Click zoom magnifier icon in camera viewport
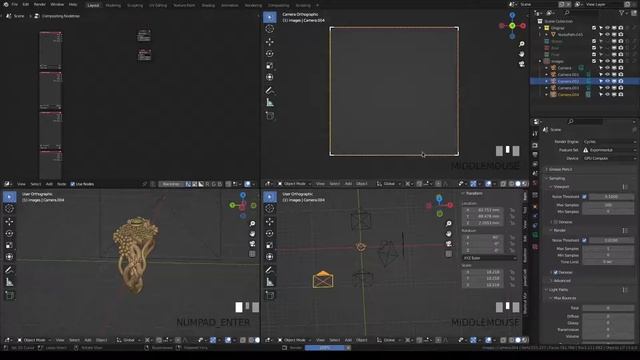The width and height of the screenshot is (640, 360). click(x=522, y=44)
